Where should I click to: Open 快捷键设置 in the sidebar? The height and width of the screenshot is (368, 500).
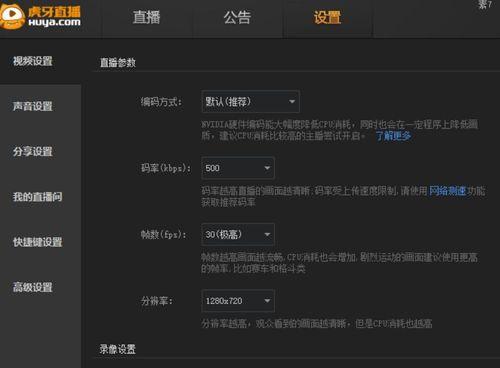(37, 242)
